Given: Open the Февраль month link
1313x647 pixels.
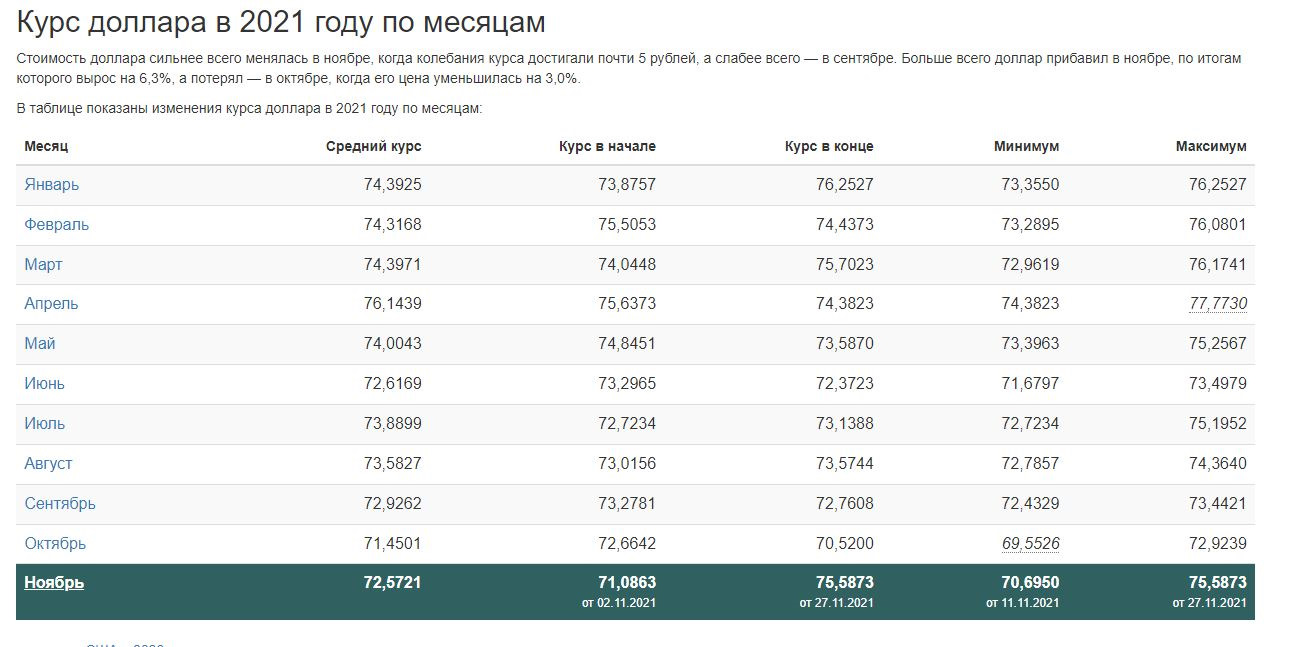Looking at the screenshot, I should pyautogui.click(x=57, y=225).
